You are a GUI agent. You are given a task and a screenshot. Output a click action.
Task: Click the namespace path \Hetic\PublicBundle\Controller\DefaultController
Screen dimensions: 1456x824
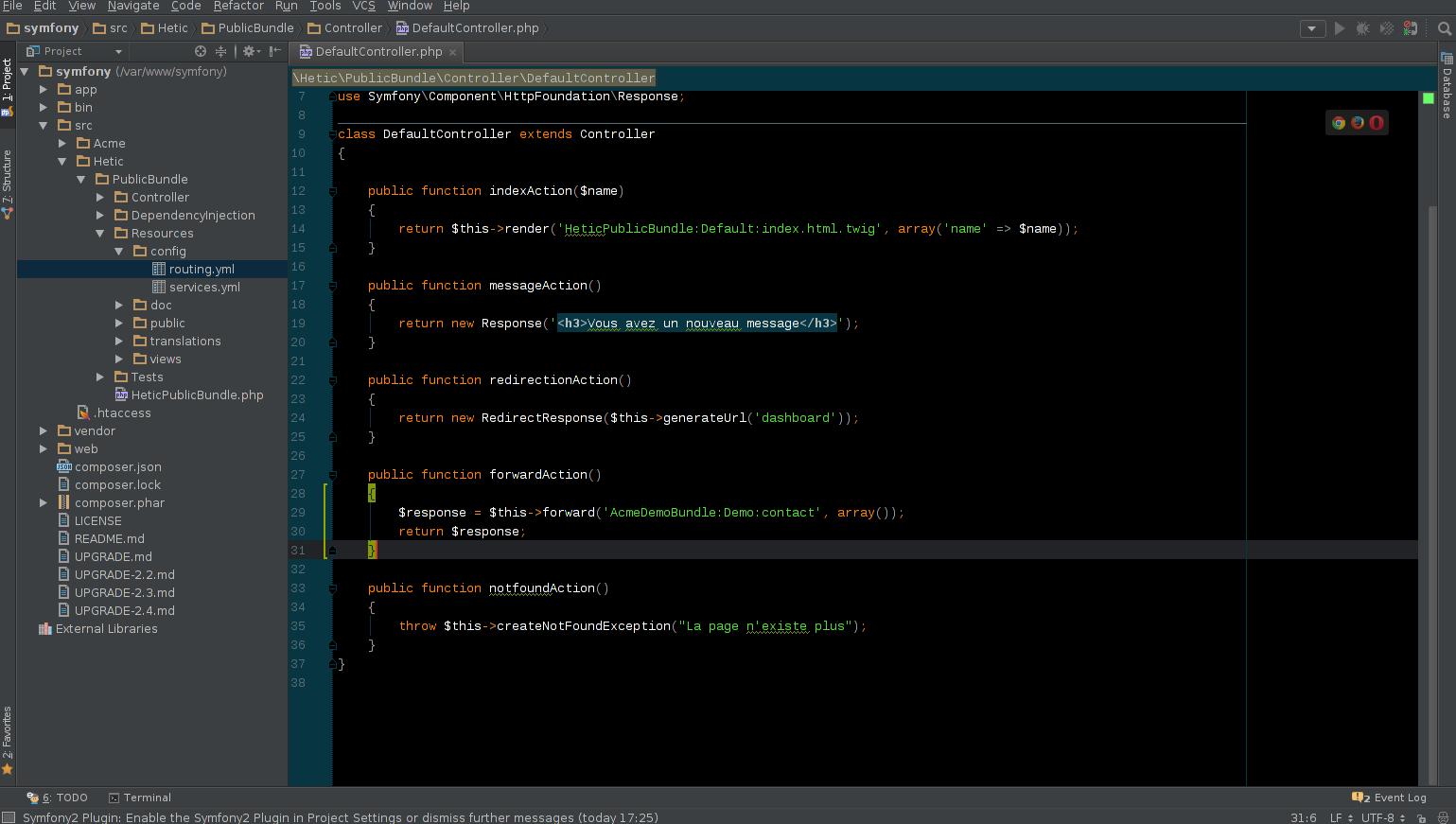coord(473,79)
